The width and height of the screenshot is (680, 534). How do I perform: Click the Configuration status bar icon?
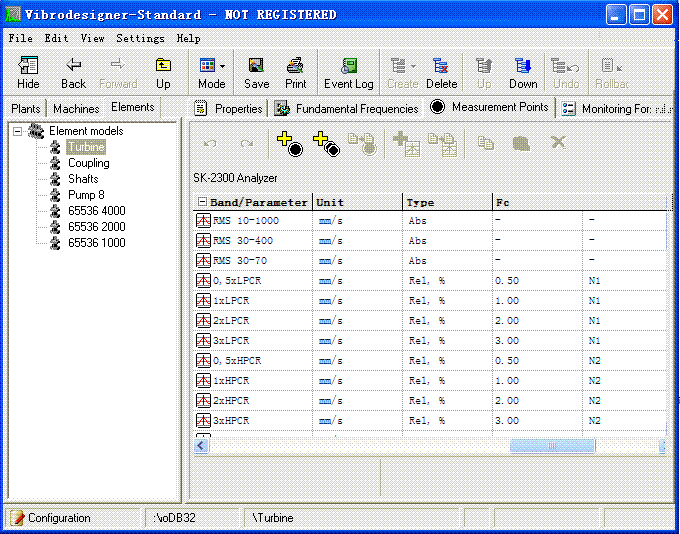pos(17,518)
